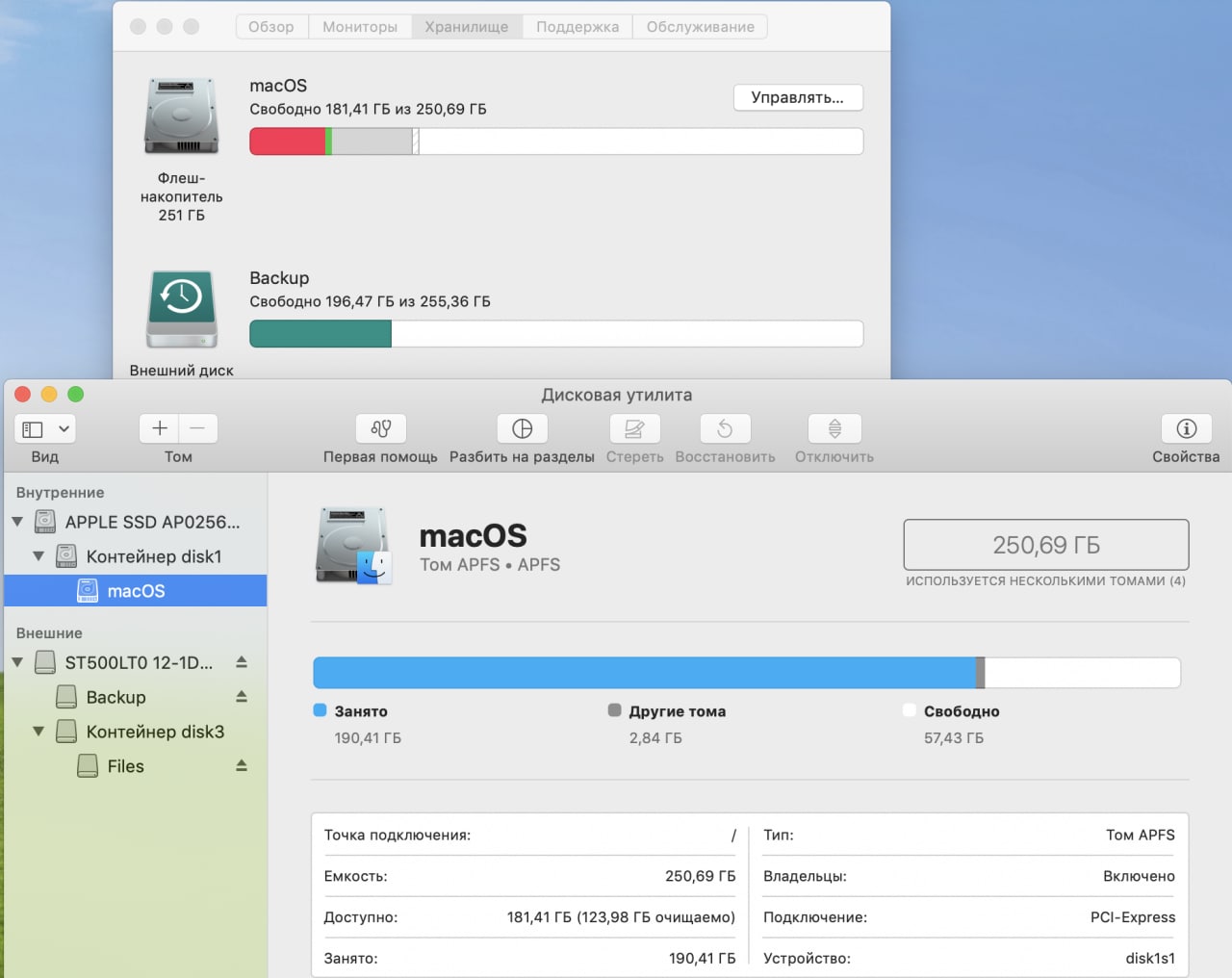Open the Вид view dropdown chevron
This screenshot has width=1232, height=978.
[64, 429]
